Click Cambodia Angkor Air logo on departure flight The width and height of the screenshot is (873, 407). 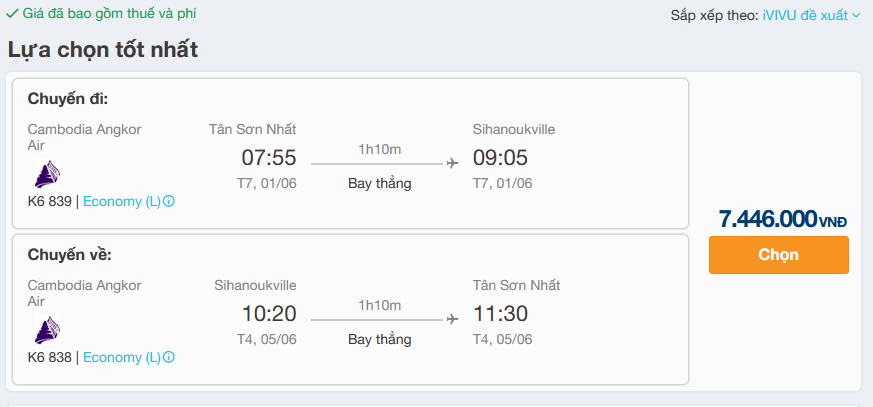tap(47, 174)
